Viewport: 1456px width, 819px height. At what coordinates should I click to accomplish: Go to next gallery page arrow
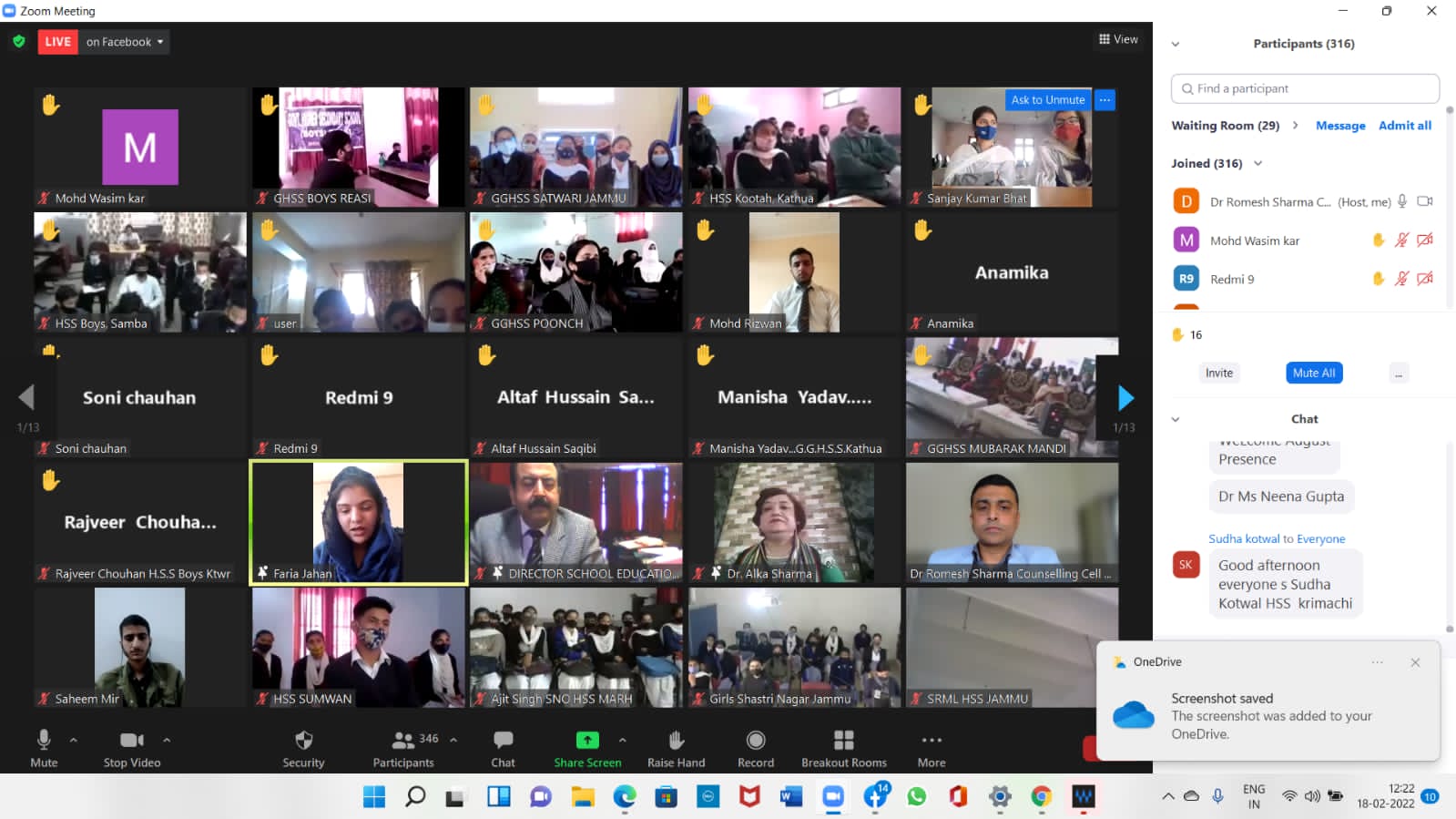pos(1125,398)
